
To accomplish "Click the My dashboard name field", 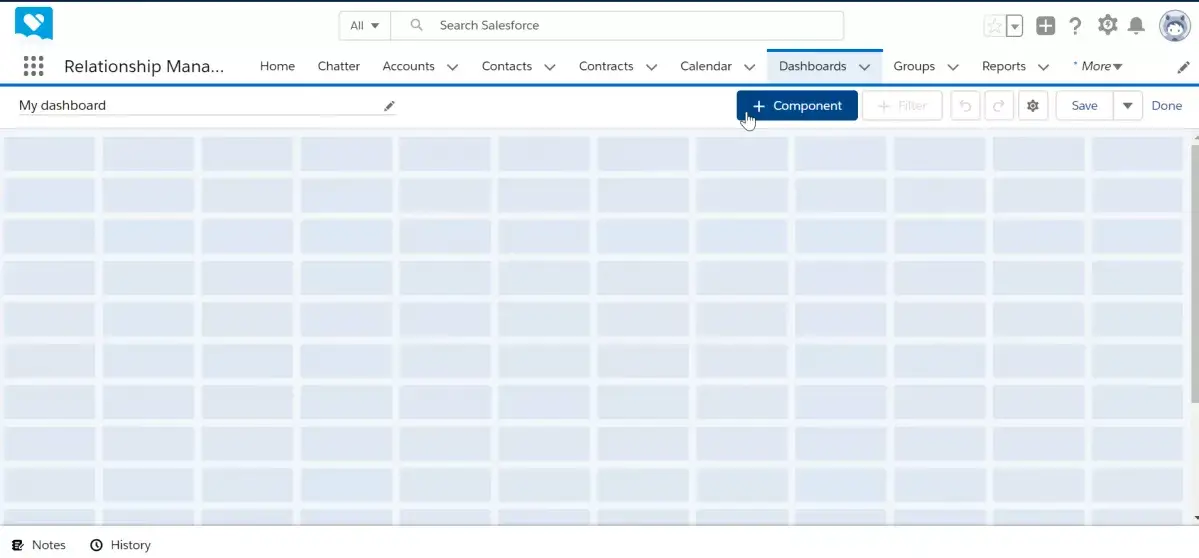I will 206,105.
